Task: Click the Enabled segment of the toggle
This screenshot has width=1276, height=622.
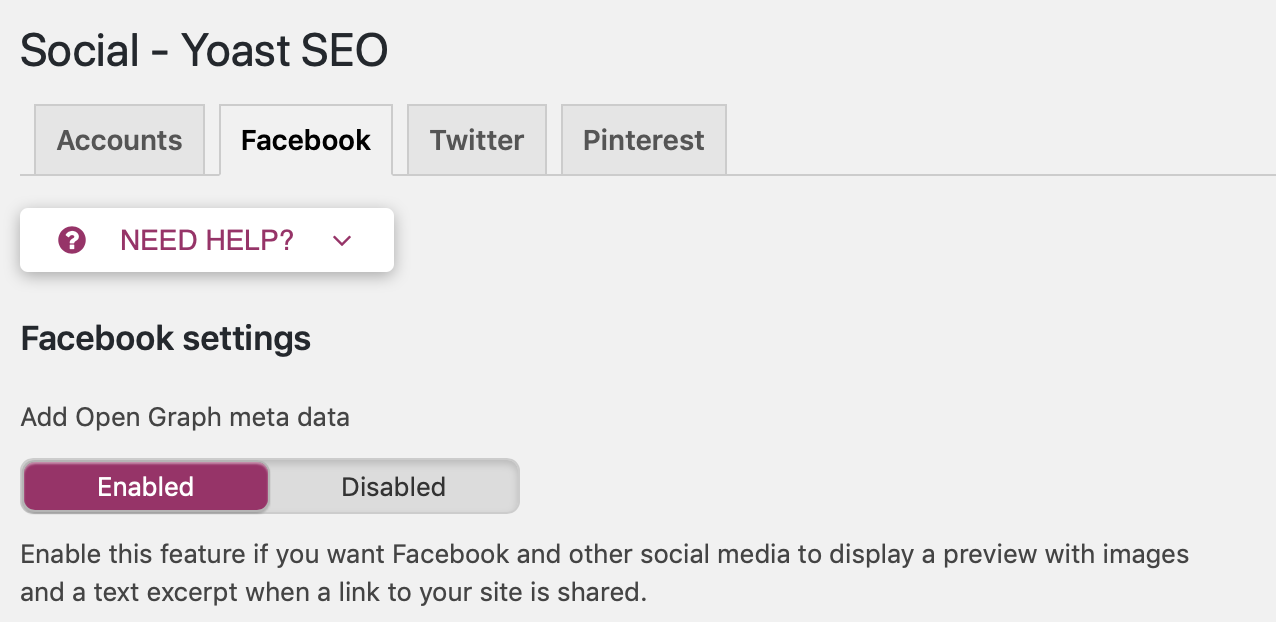Action: click(145, 487)
